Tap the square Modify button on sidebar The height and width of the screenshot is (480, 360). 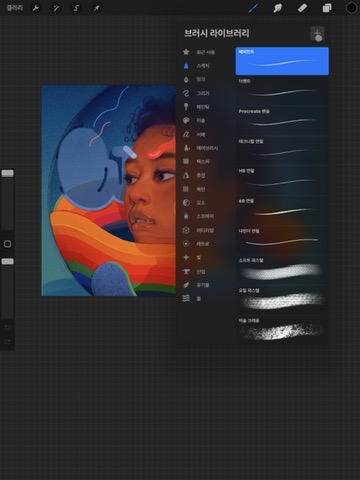pos(7,244)
